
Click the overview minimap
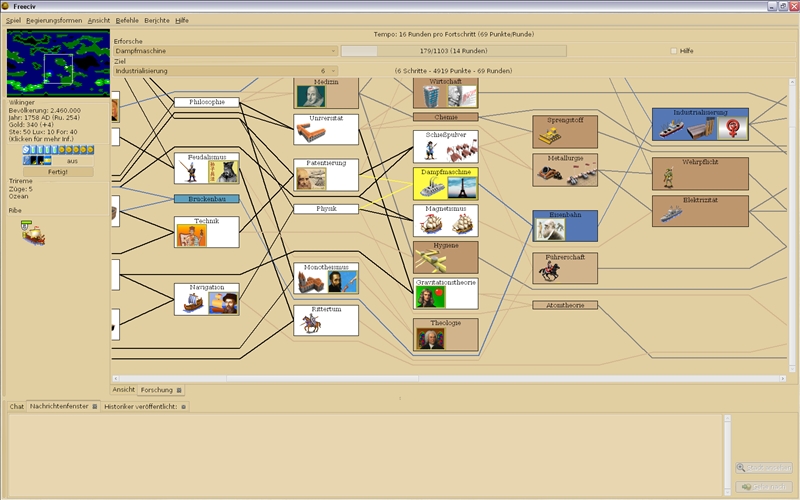(58, 63)
